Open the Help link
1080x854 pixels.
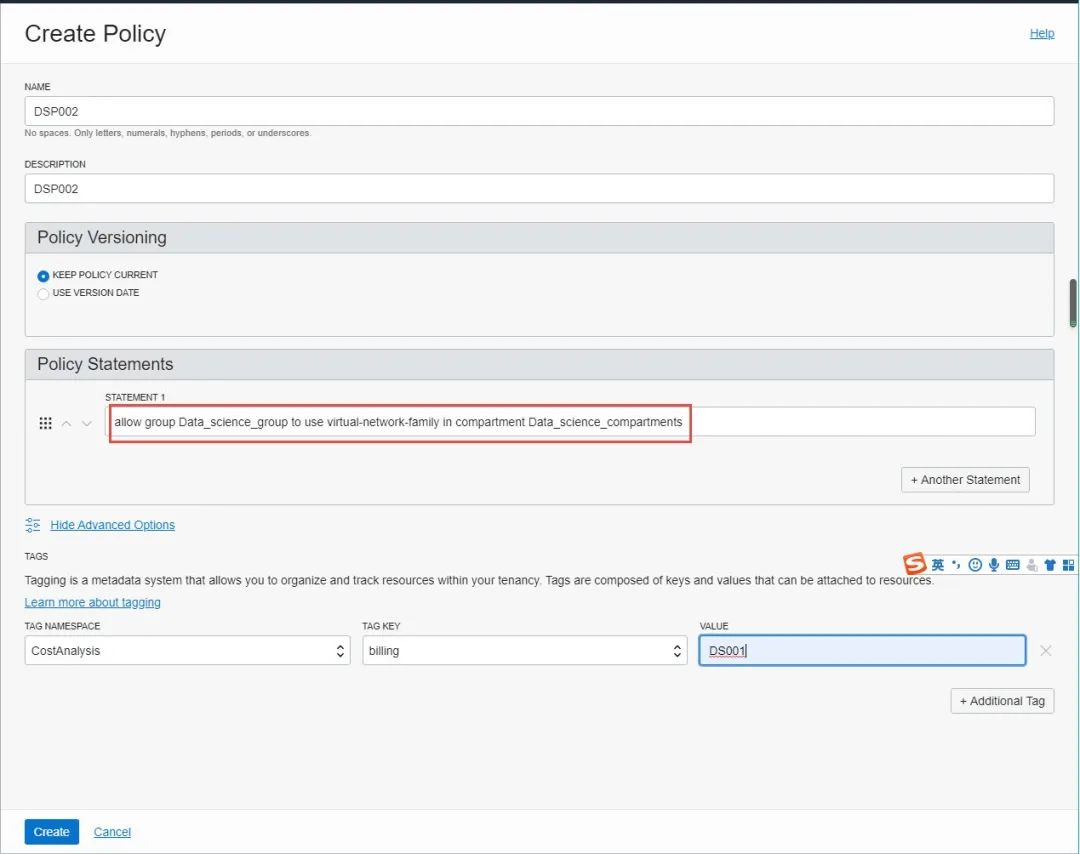[1042, 33]
